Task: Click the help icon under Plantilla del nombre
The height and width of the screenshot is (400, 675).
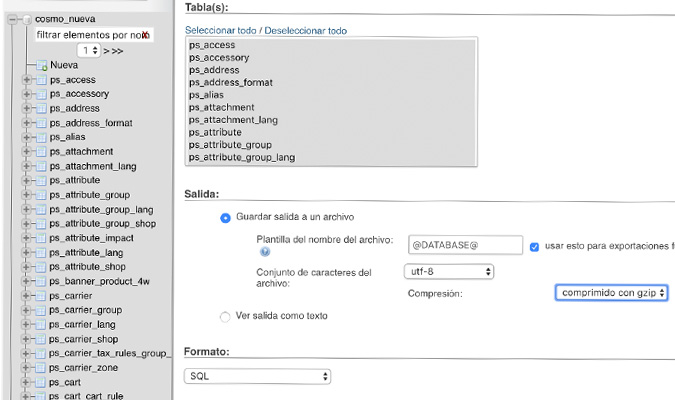Action: pos(265,252)
